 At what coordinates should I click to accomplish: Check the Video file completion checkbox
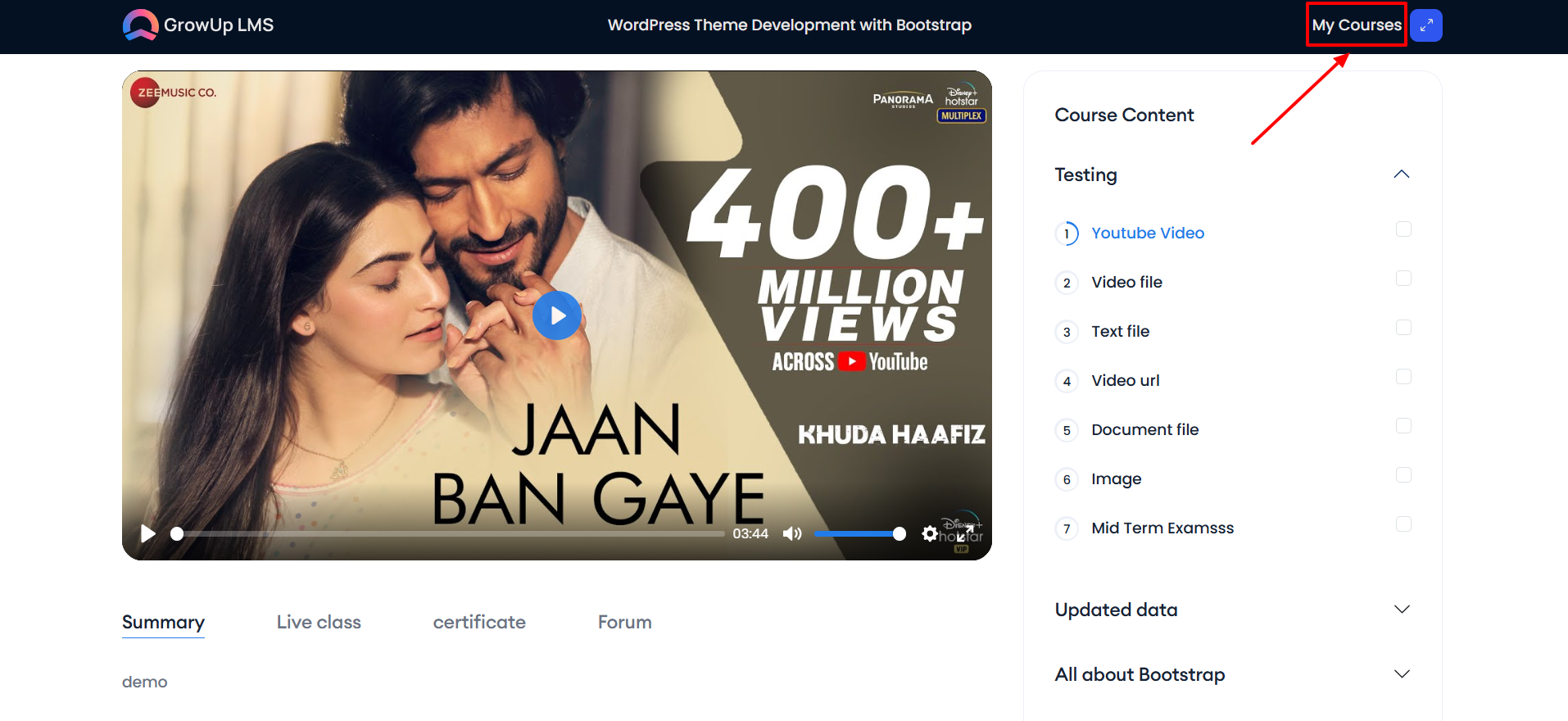point(1403,279)
